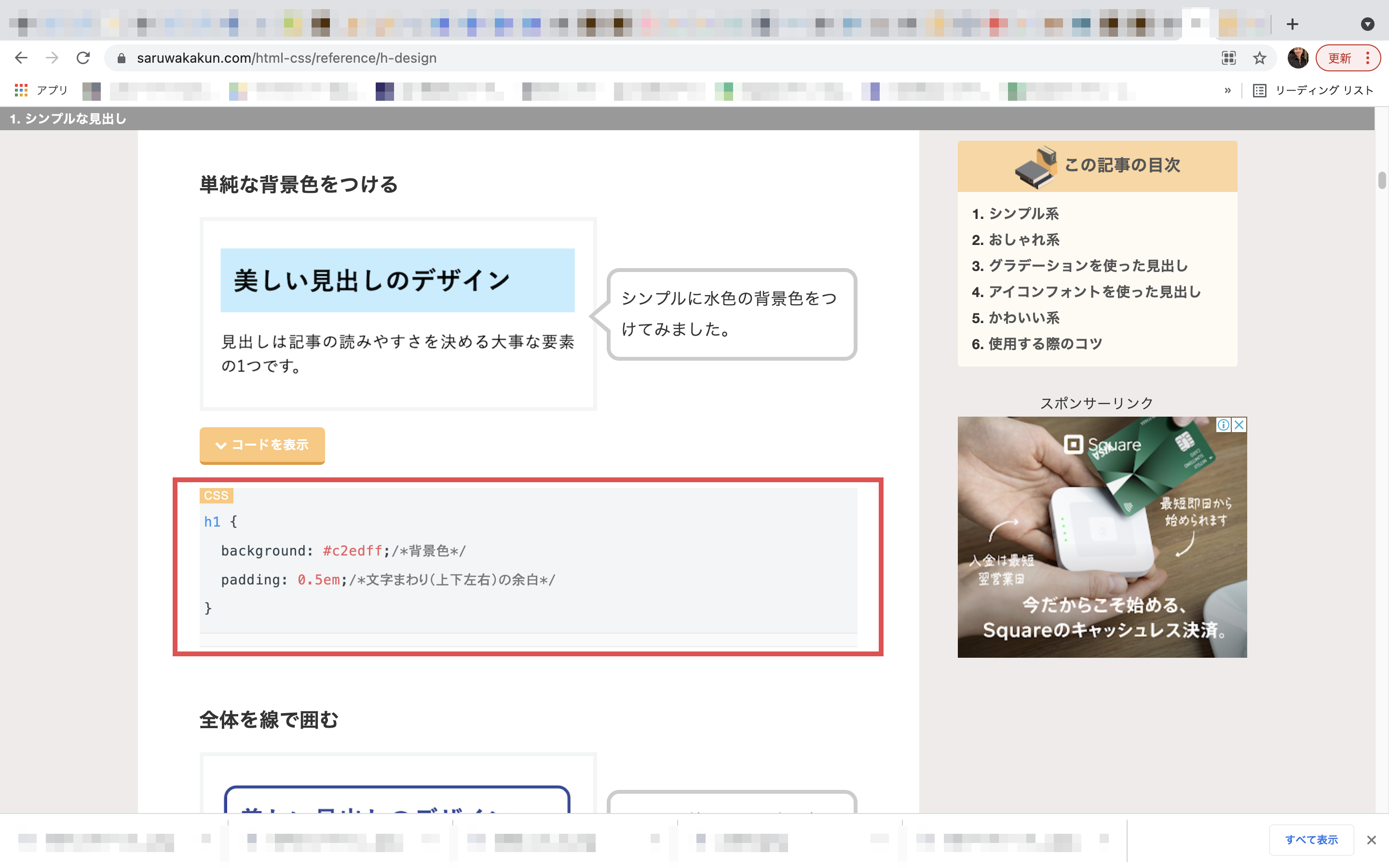1389x868 pixels.
Task: Click the この記事の目次 sidebar title
Action: [x=1122, y=165]
